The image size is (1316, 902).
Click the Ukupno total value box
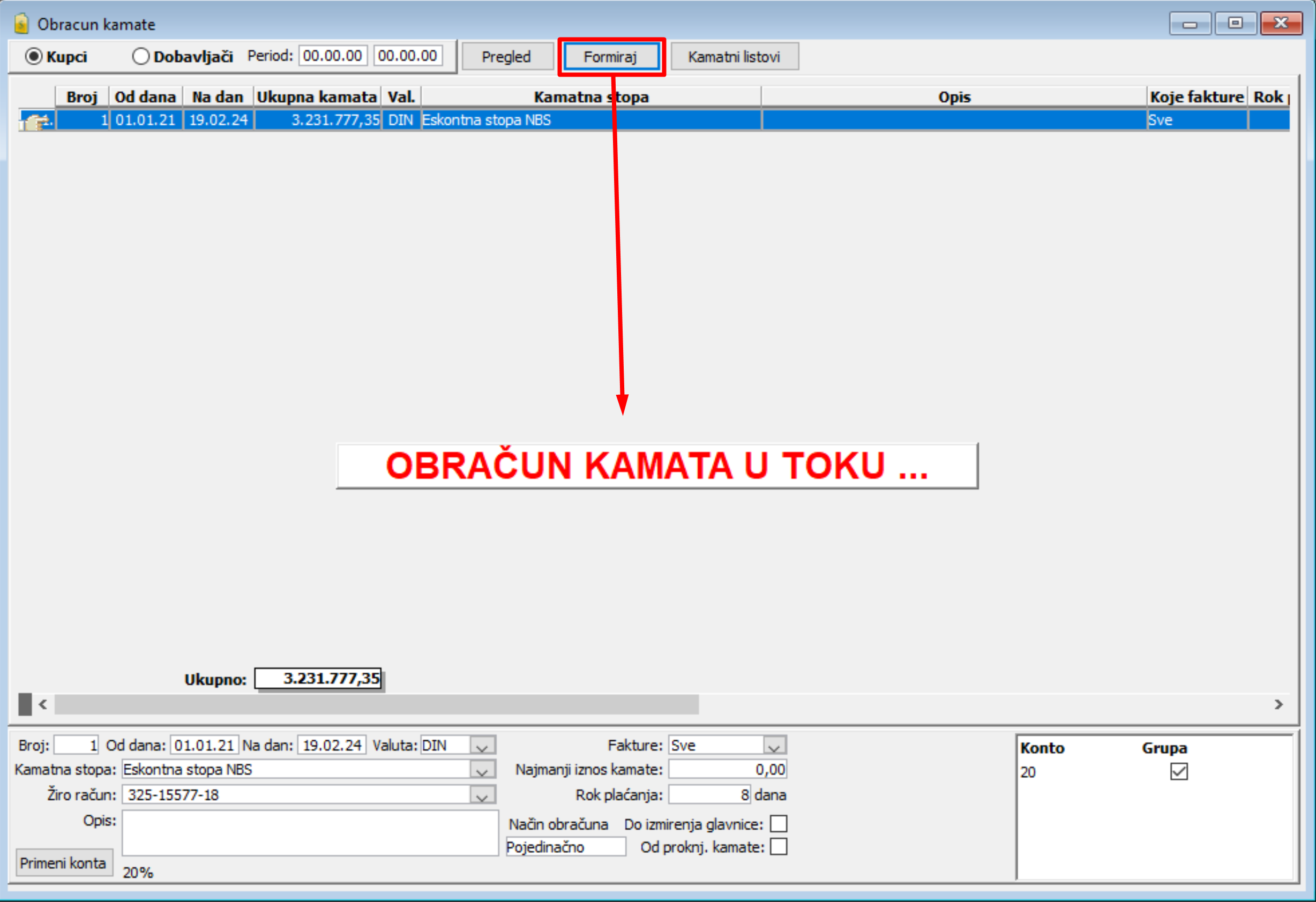pos(318,678)
